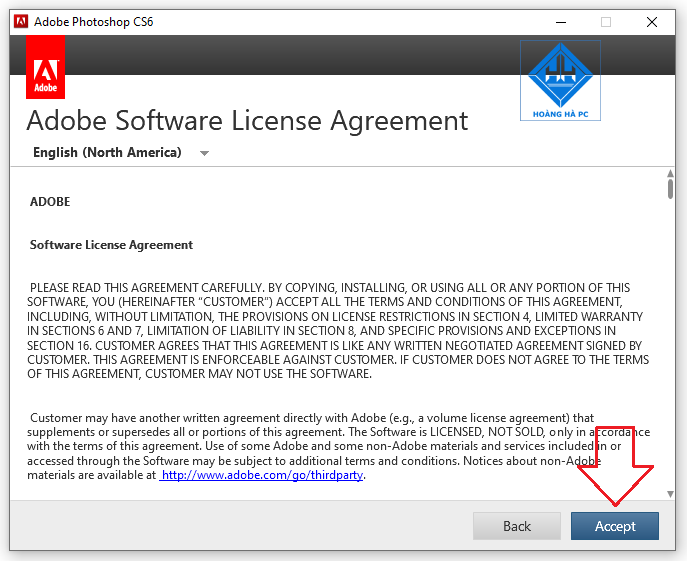The image size is (687, 561).
Task: Minimize the installer window
Action: [561, 22]
